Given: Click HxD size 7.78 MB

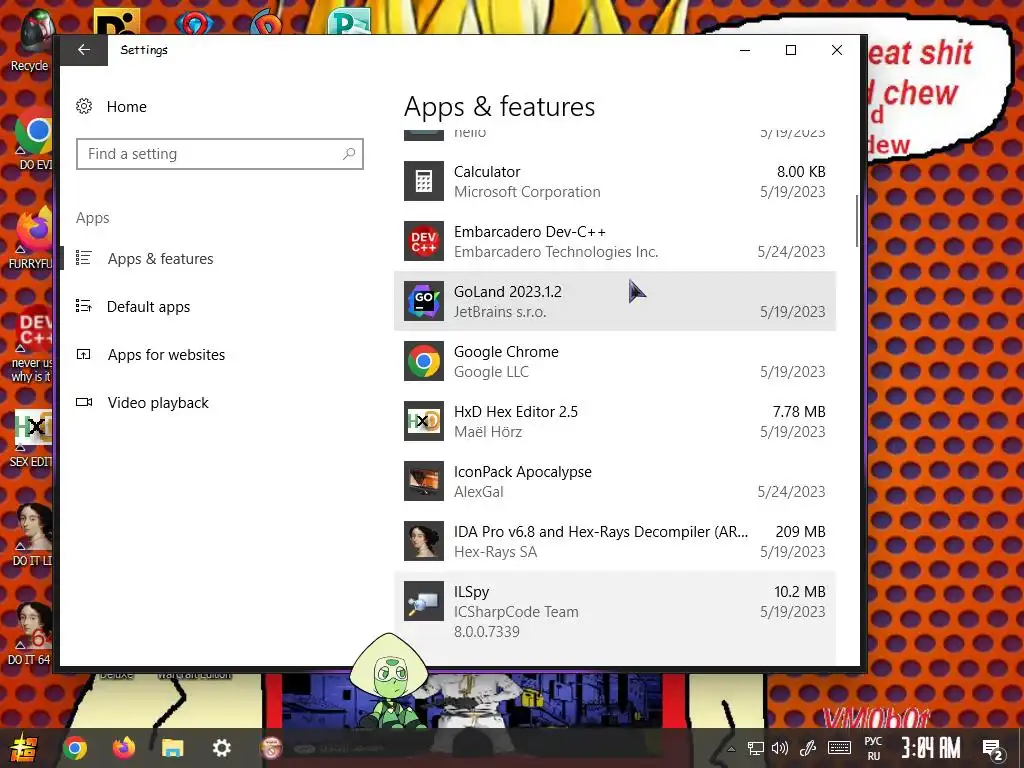Looking at the screenshot, I should pyautogui.click(x=799, y=412).
